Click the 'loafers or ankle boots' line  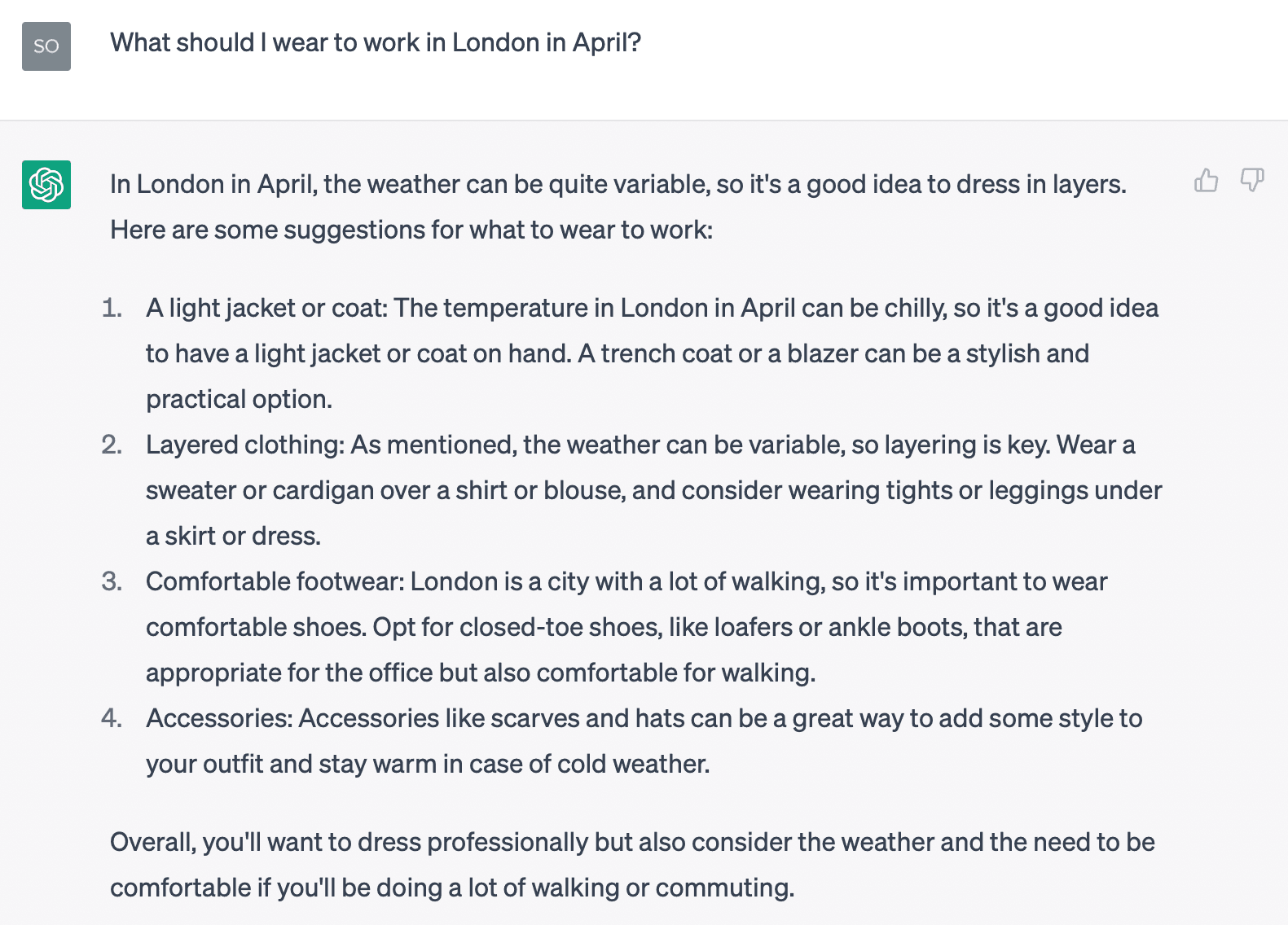pos(604,628)
